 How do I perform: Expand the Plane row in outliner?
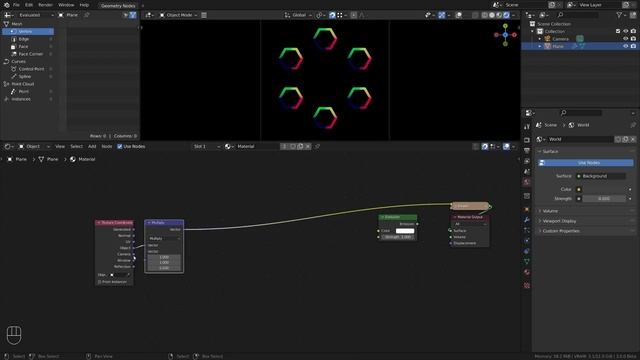tap(540, 46)
